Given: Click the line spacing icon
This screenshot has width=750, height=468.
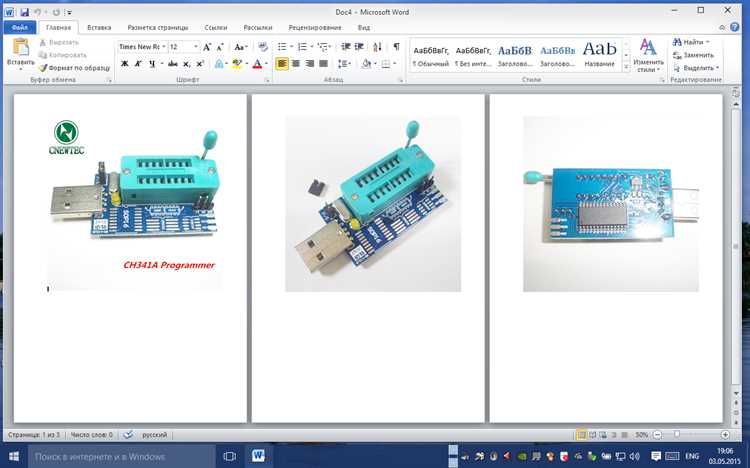Looking at the screenshot, I should (342, 64).
